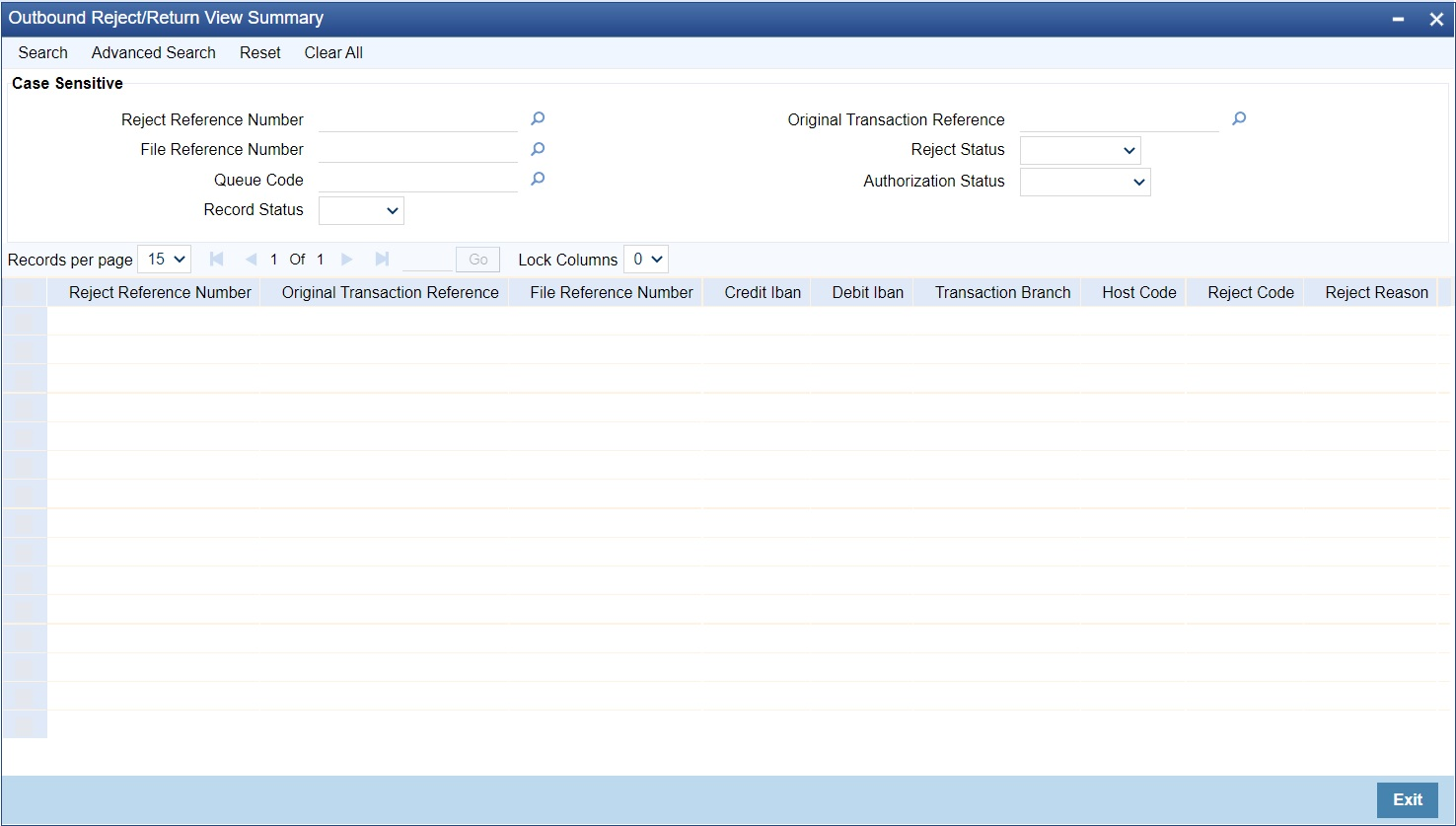Sort by File Reference Number column header

pos(612,292)
